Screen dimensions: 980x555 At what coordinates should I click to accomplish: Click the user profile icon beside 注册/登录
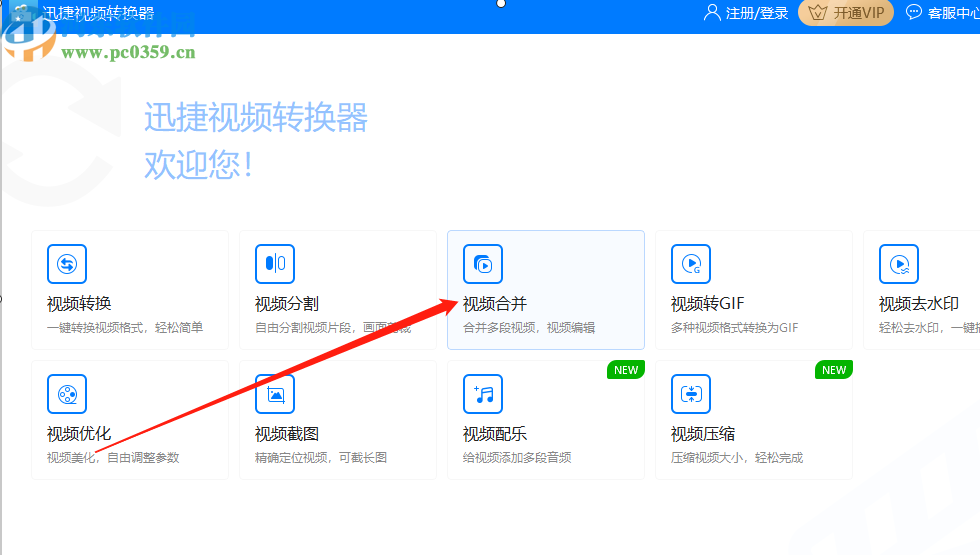coord(712,12)
